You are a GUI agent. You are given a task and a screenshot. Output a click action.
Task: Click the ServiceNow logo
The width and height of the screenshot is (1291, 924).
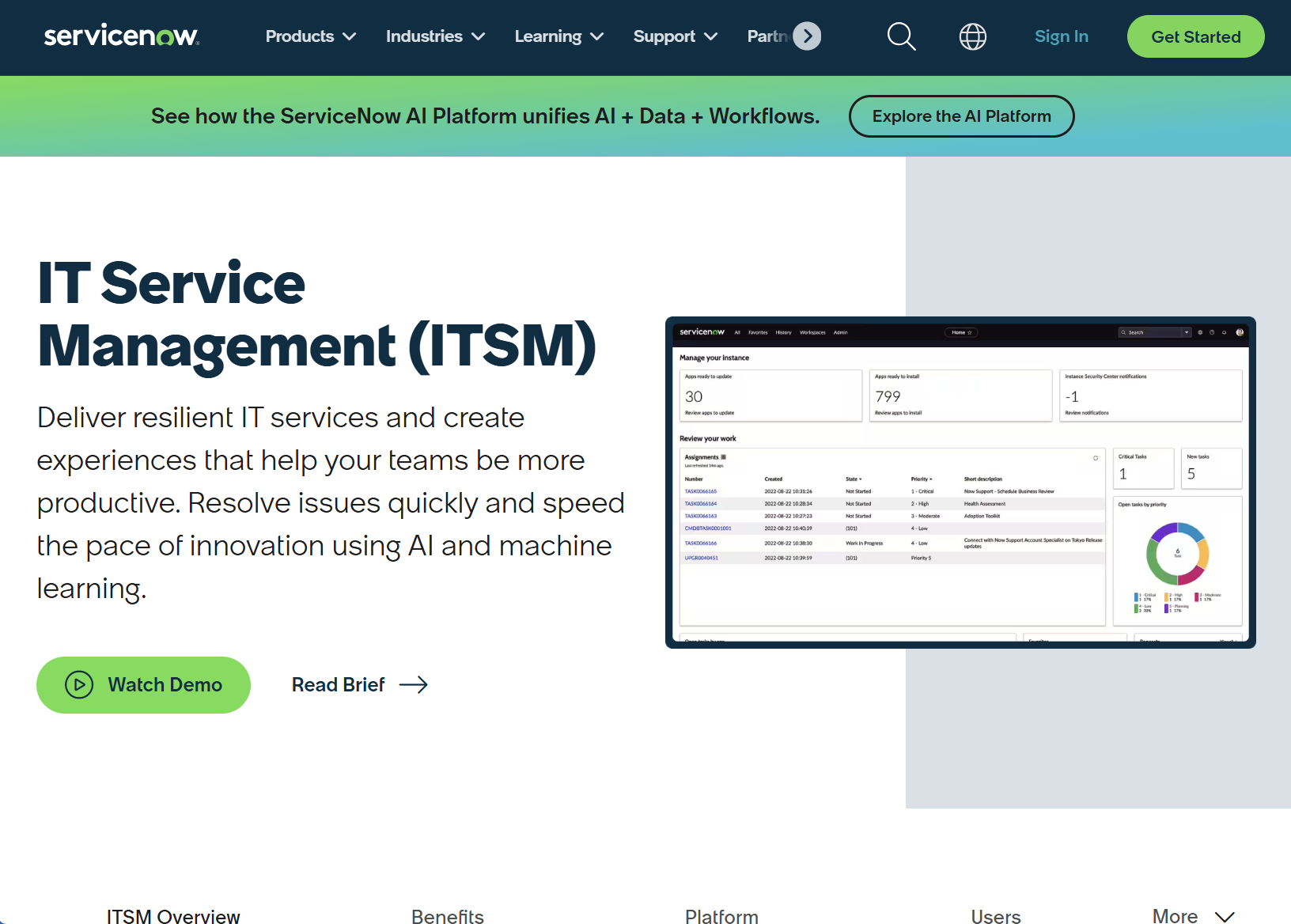(122, 36)
